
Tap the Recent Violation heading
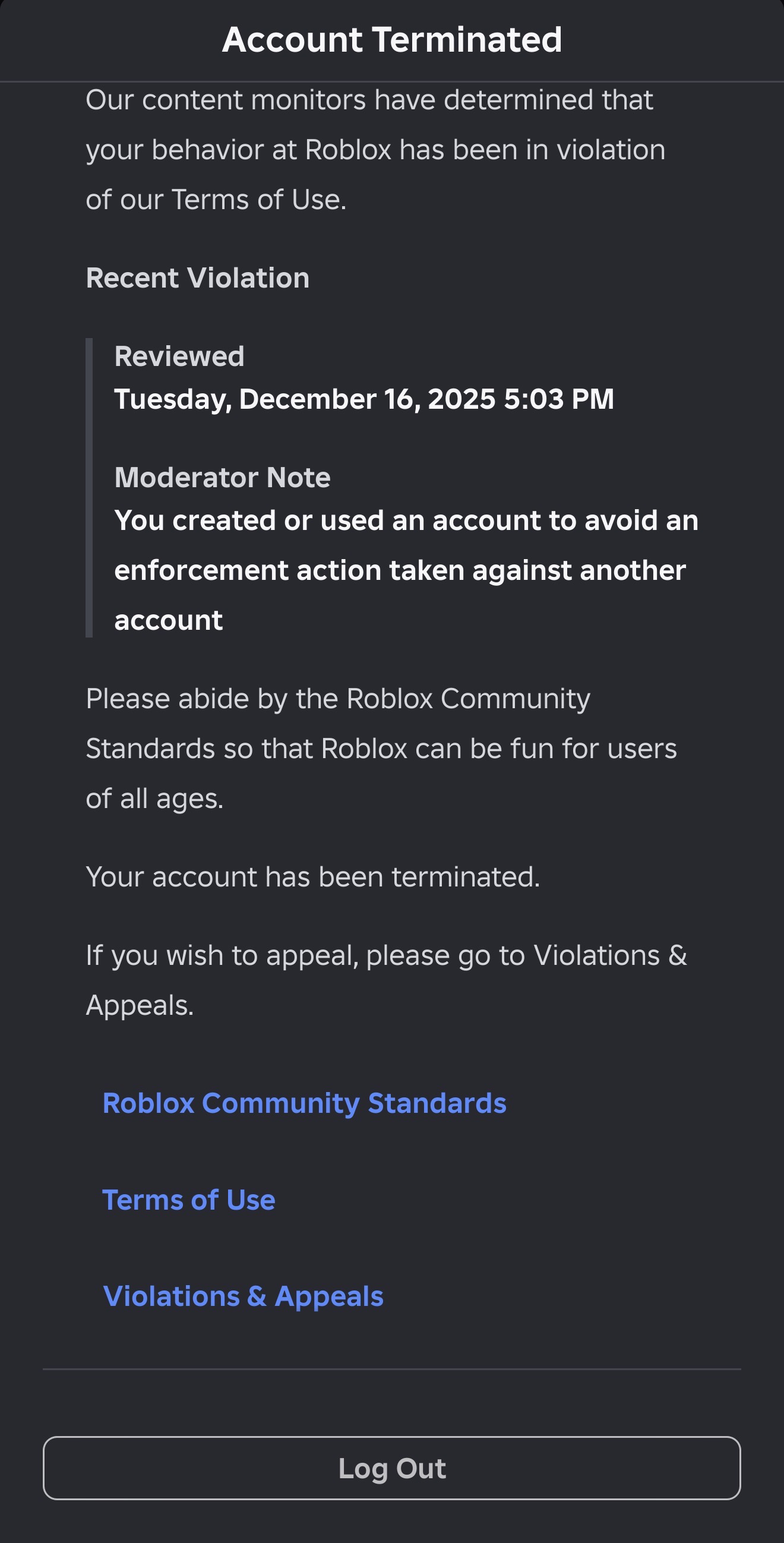pos(198,278)
